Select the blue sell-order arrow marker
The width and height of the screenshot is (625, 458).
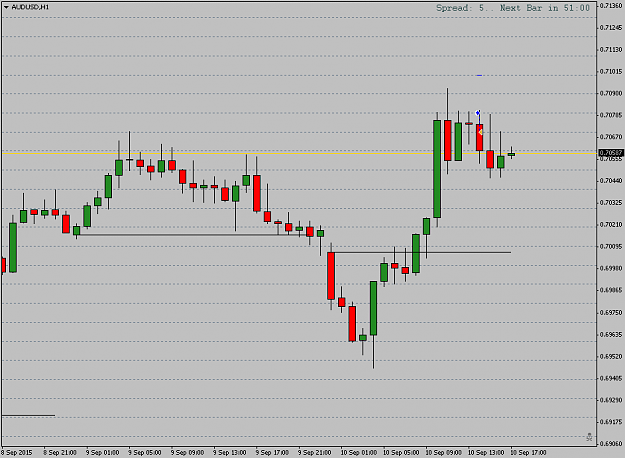click(x=478, y=113)
